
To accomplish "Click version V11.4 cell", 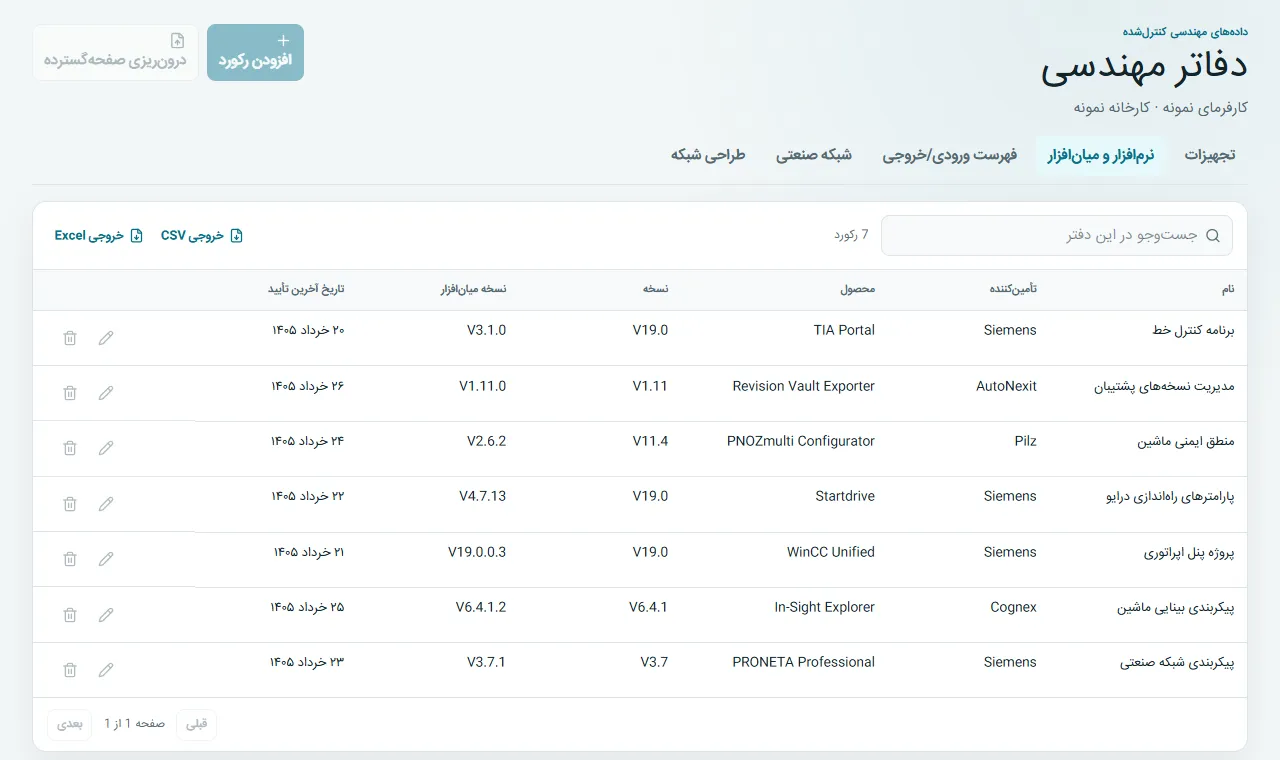I will [650, 441].
